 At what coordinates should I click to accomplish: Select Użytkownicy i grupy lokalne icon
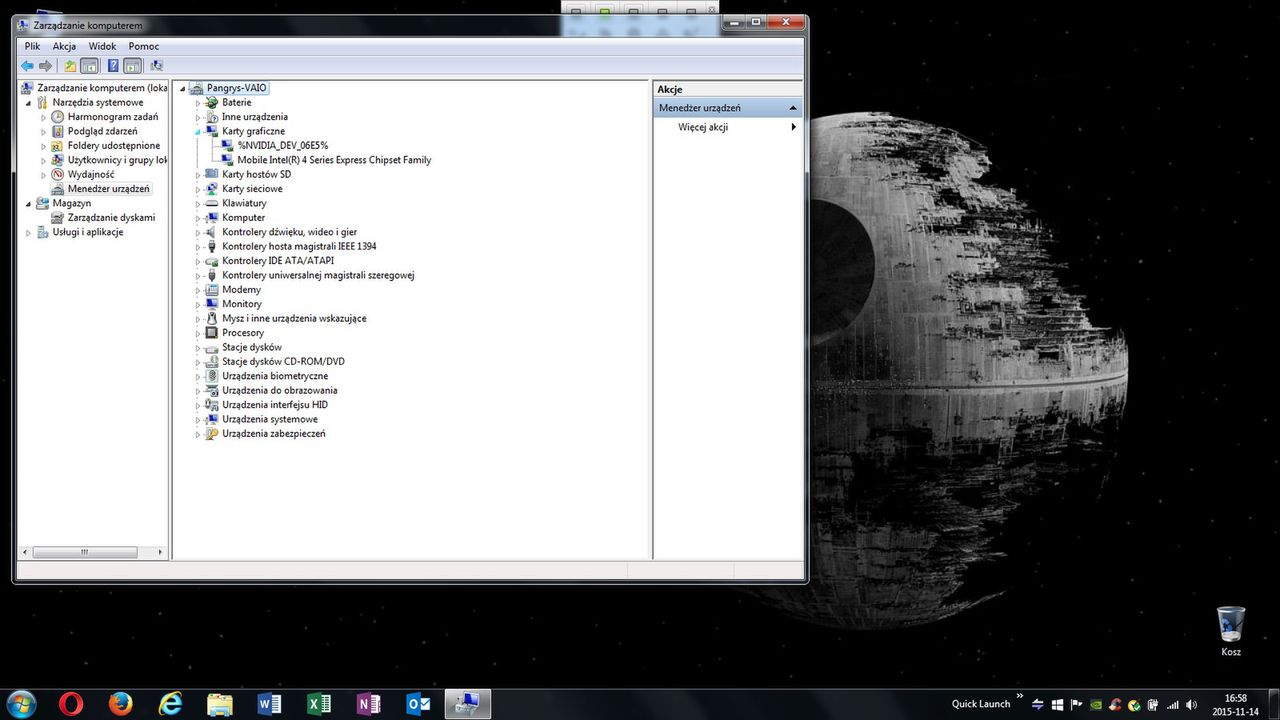(58, 160)
